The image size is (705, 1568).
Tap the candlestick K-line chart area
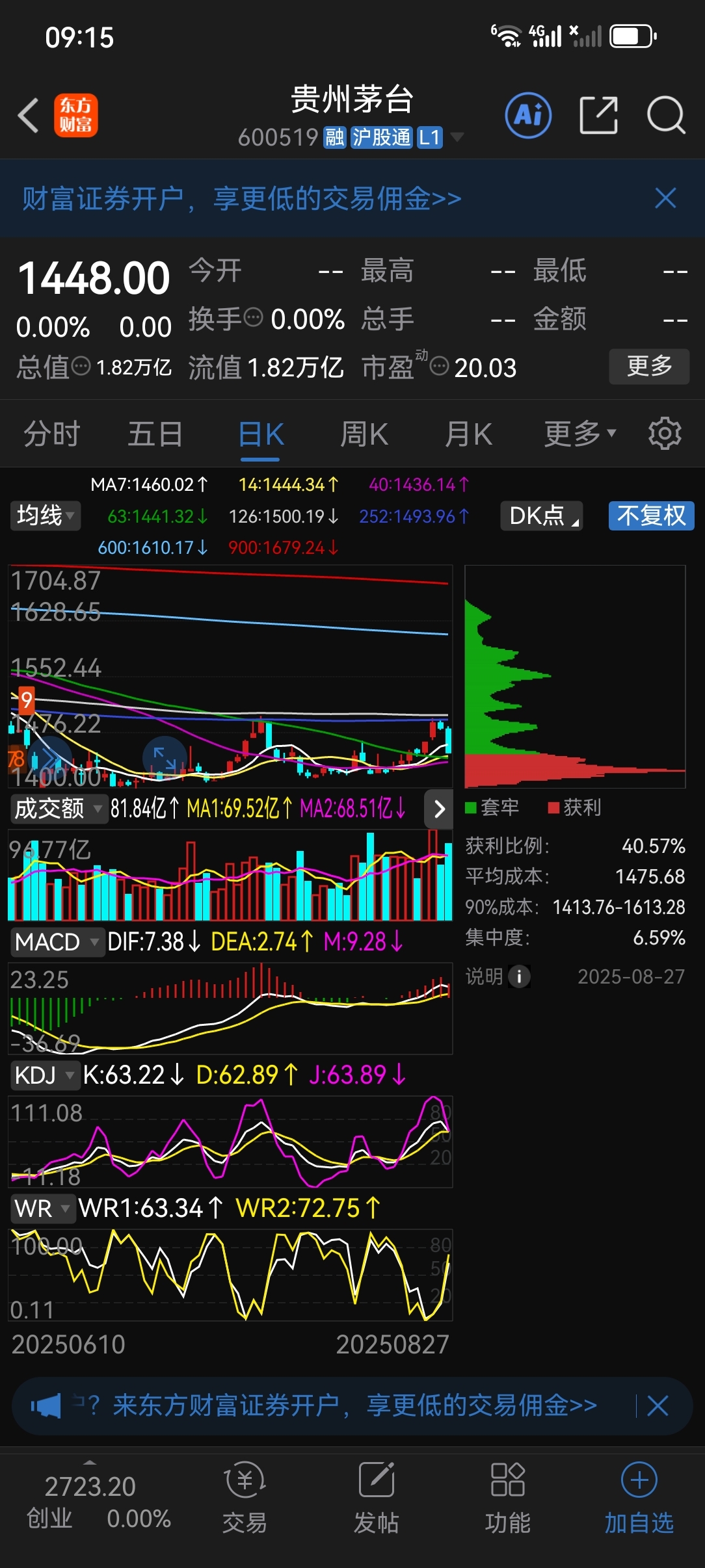tap(230, 676)
